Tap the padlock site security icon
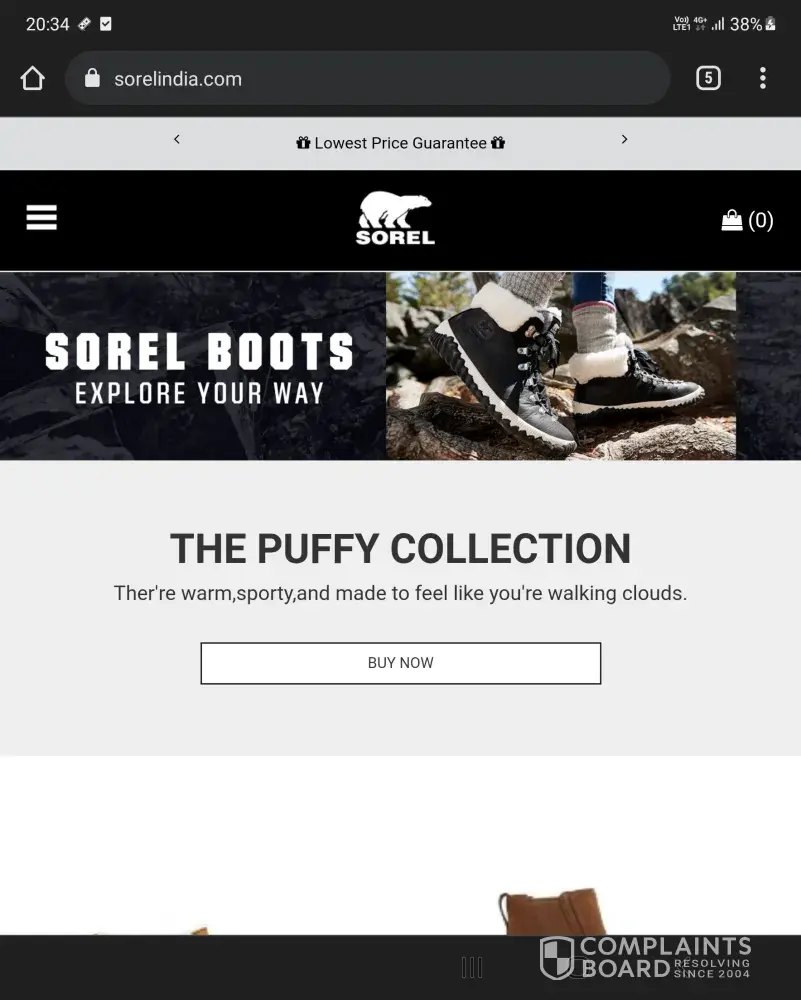The width and height of the screenshot is (801, 1000). [x=92, y=78]
